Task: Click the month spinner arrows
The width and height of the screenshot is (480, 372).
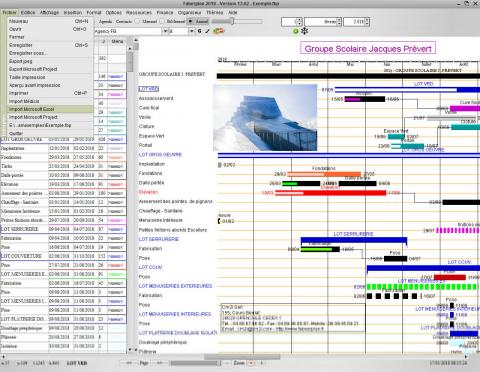Action: coord(339,22)
